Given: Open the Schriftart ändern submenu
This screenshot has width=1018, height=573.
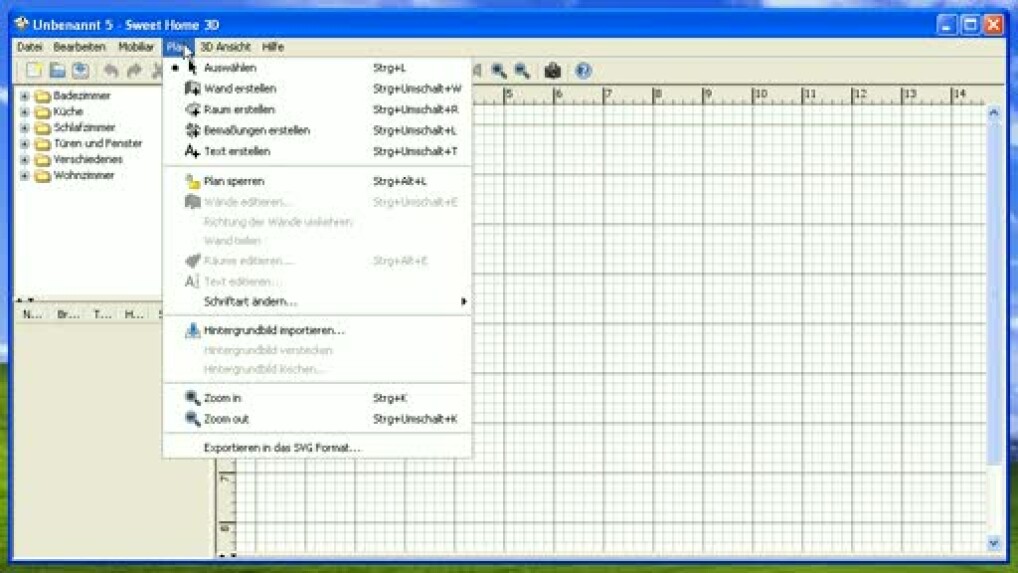Looking at the screenshot, I should 250,302.
